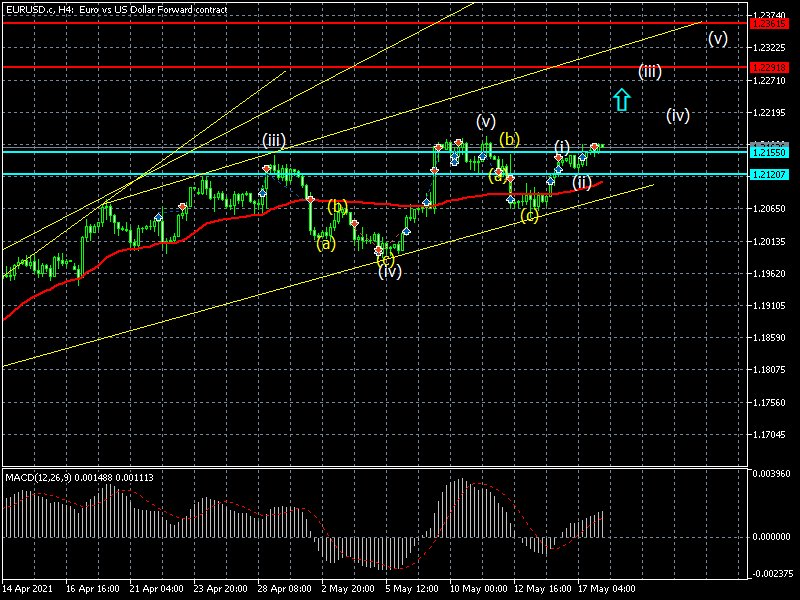Select the yellow (c) label beside the 12 May low
Image resolution: width=800 pixels, height=600 pixels.
pos(530,216)
